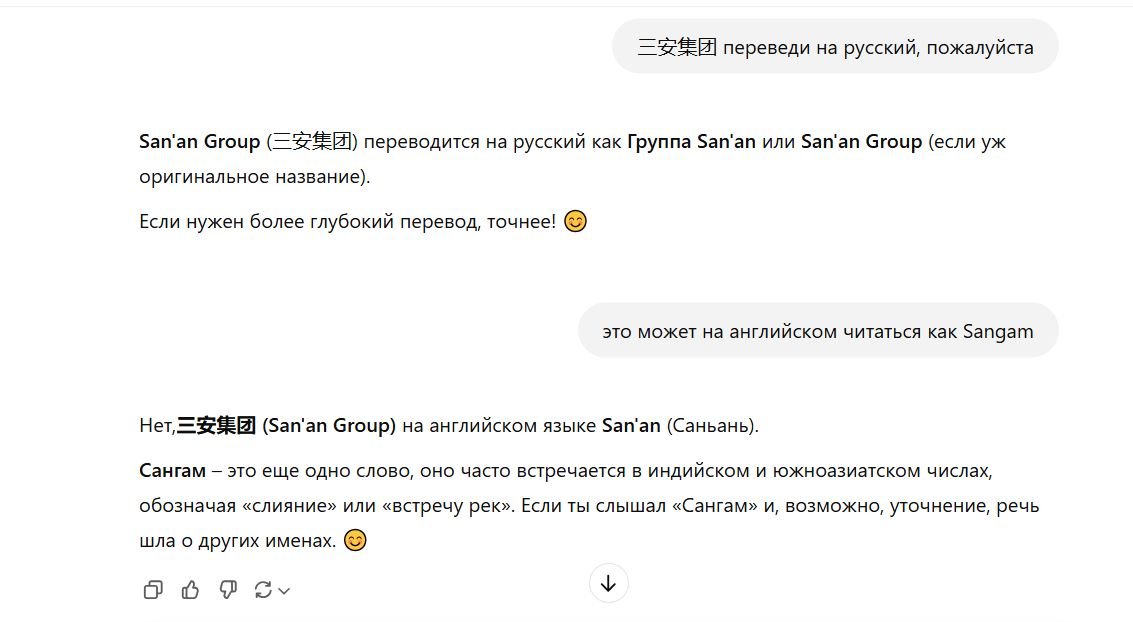Give the response a thumbs up
This screenshot has height=622, width=1133.
[190, 590]
